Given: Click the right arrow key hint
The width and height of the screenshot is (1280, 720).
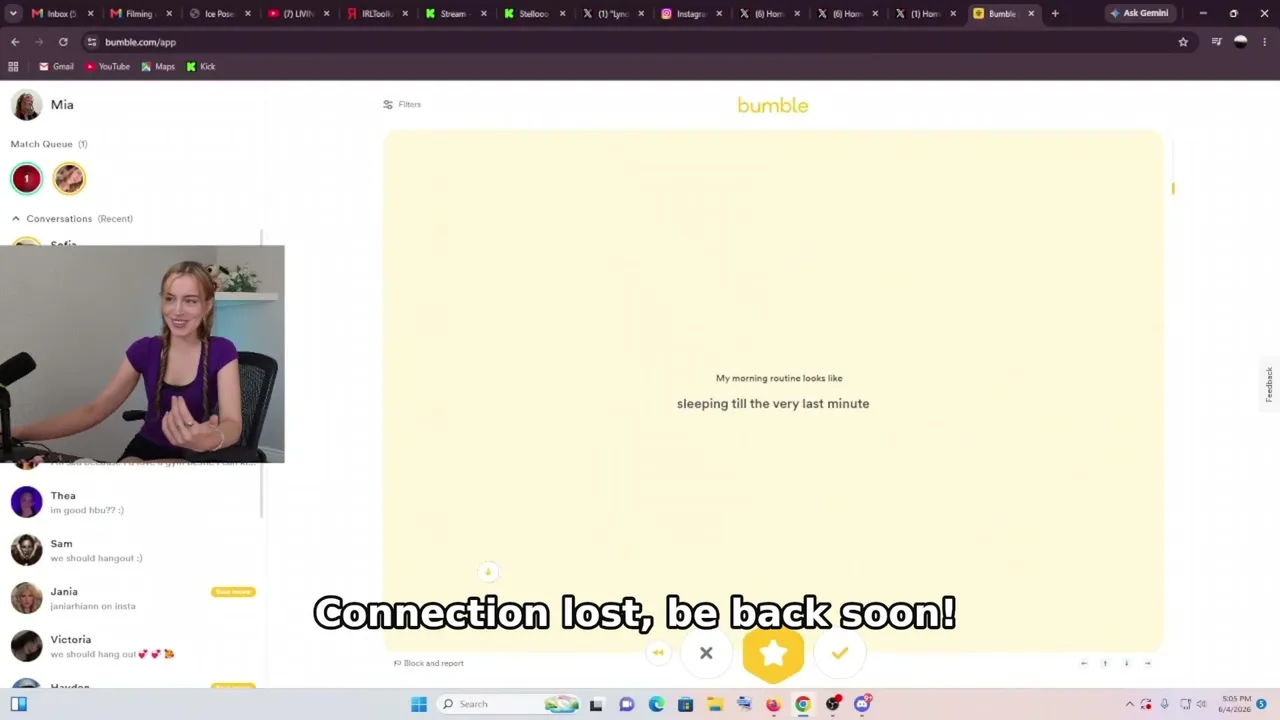Looking at the screenshot, I should (1147, 663).
